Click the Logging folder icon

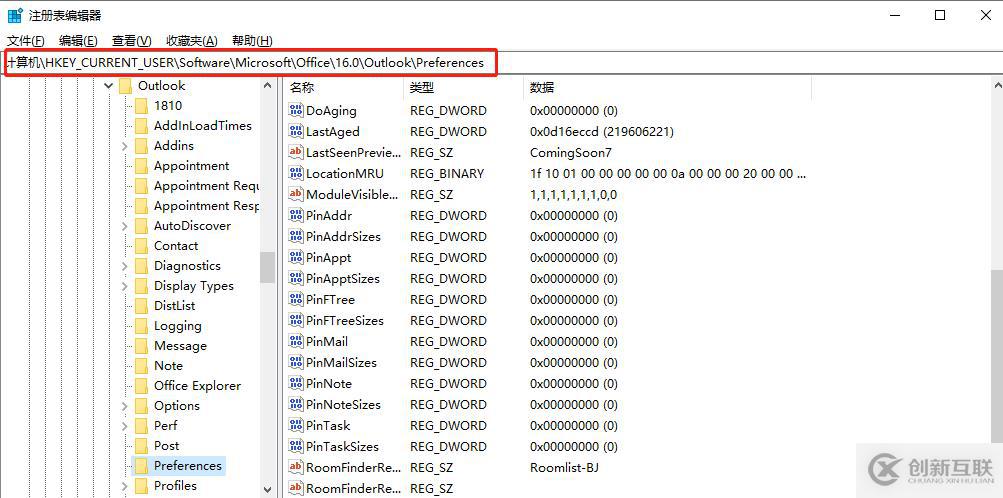141,326
